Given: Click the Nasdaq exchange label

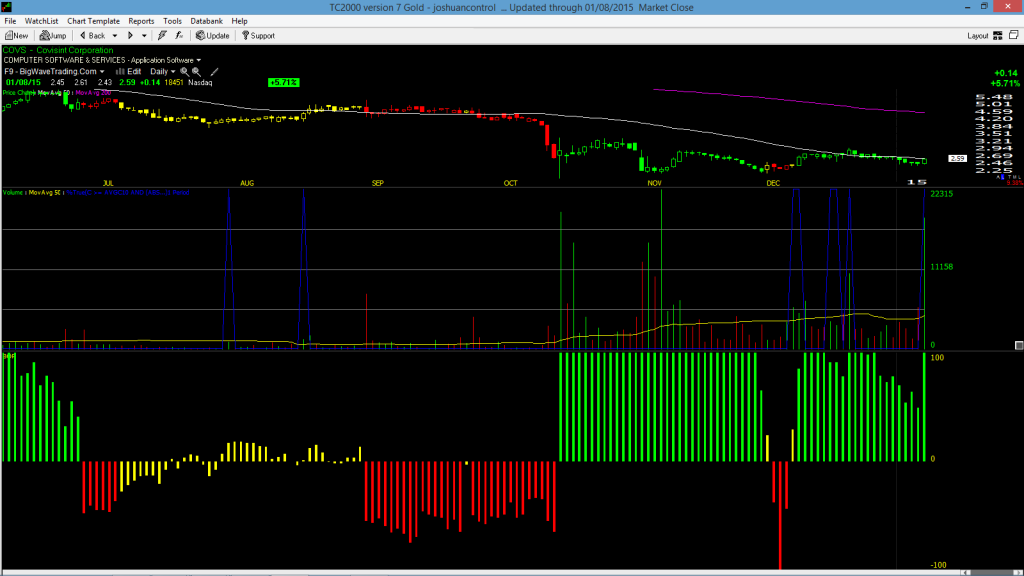Looking at the screenshot, I should pos(200,83).
